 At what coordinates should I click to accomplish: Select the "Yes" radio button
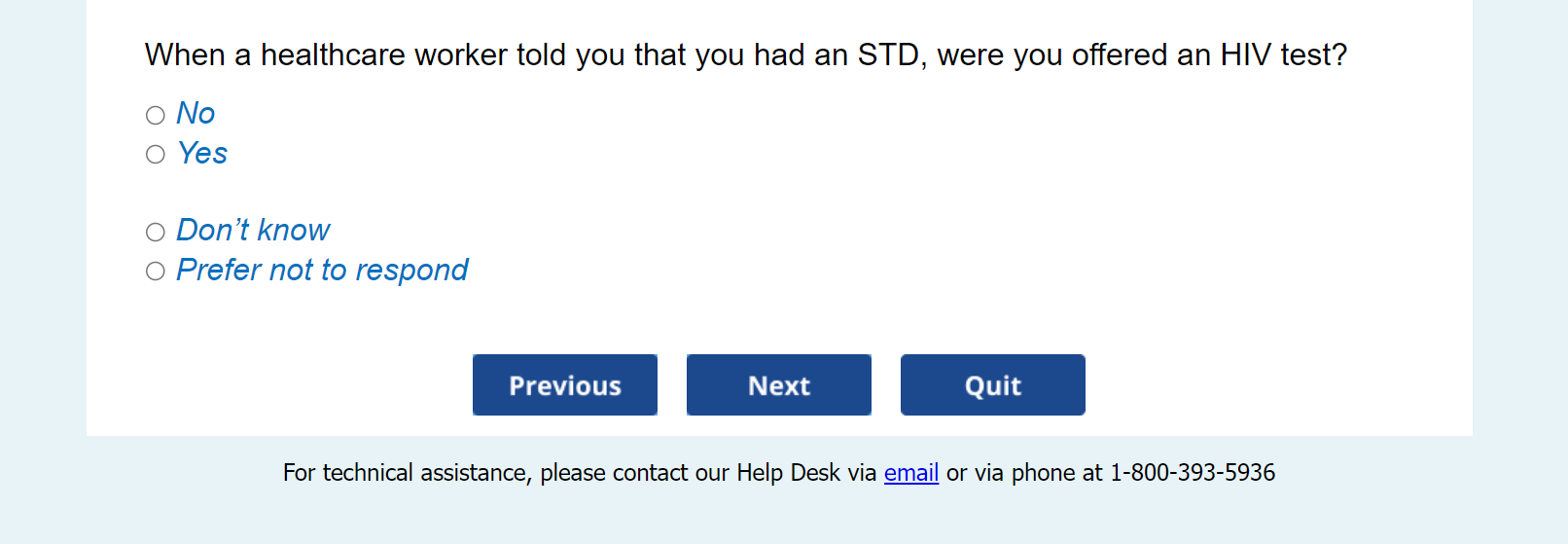coord(156,155)
